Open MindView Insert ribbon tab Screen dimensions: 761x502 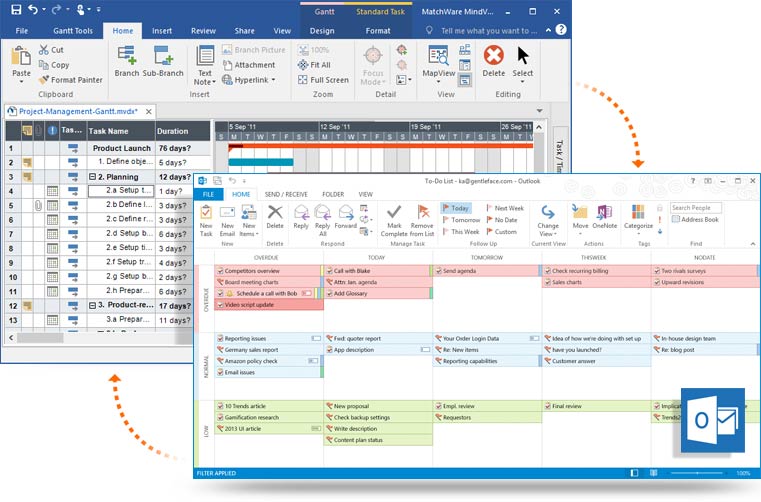162,31
